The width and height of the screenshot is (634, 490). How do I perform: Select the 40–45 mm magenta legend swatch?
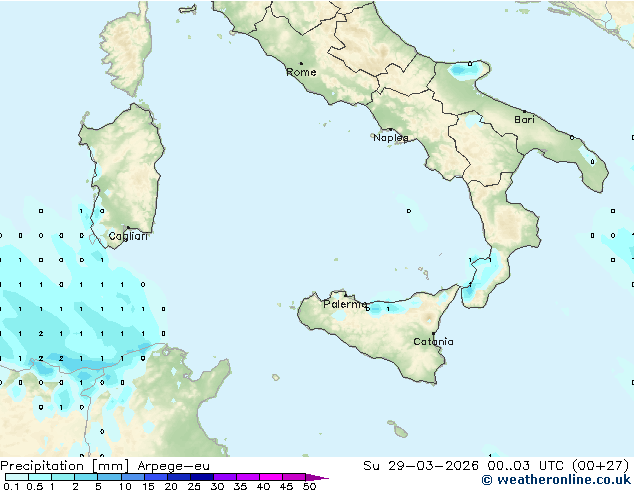pos(271,477)
